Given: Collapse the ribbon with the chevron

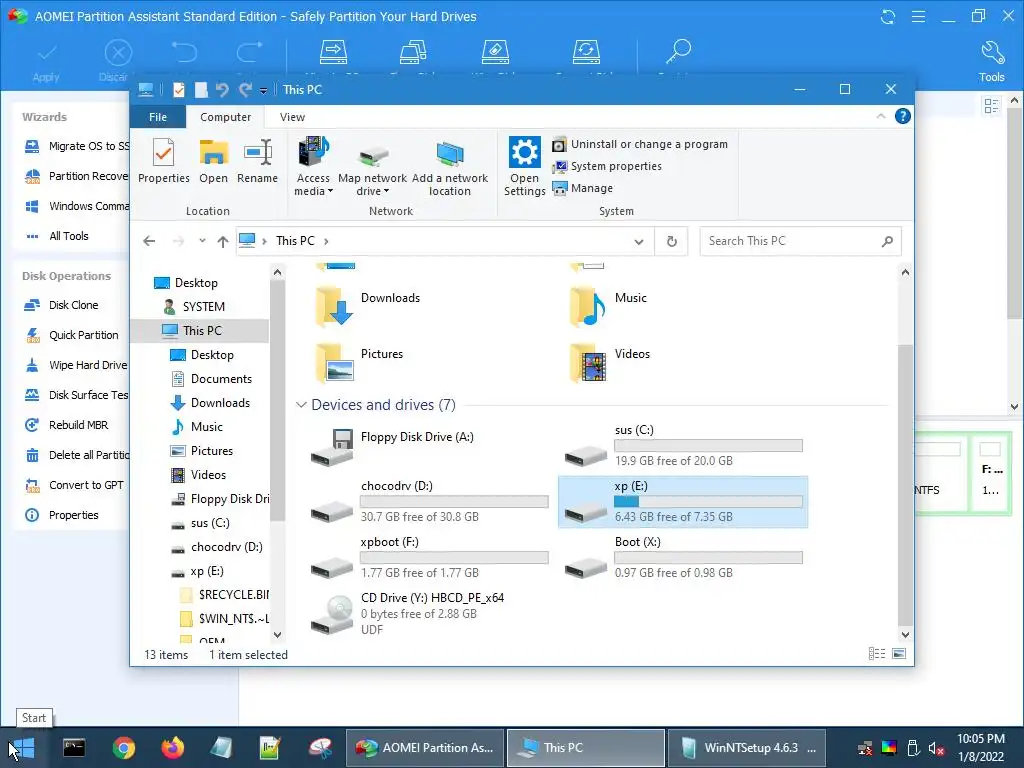Looking at the screenshot, I should [880, 116].
